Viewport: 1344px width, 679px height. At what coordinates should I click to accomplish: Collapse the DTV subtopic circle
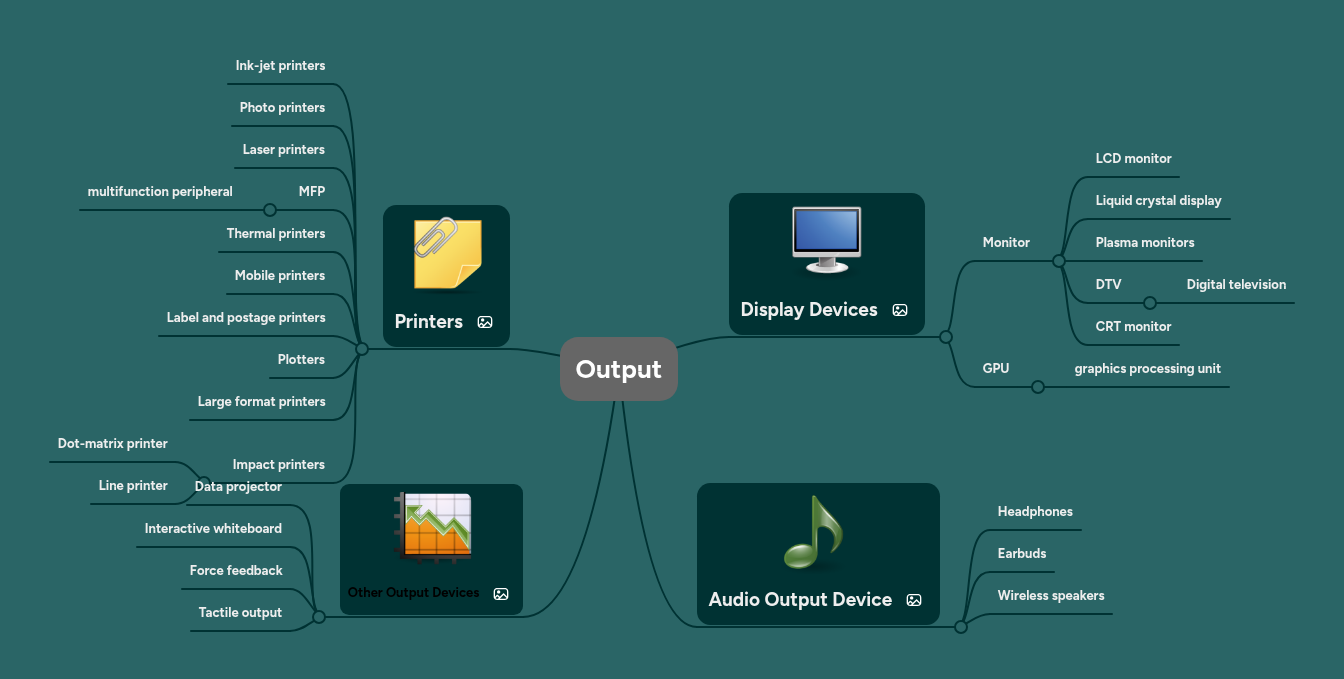(x=1150, y=303)
